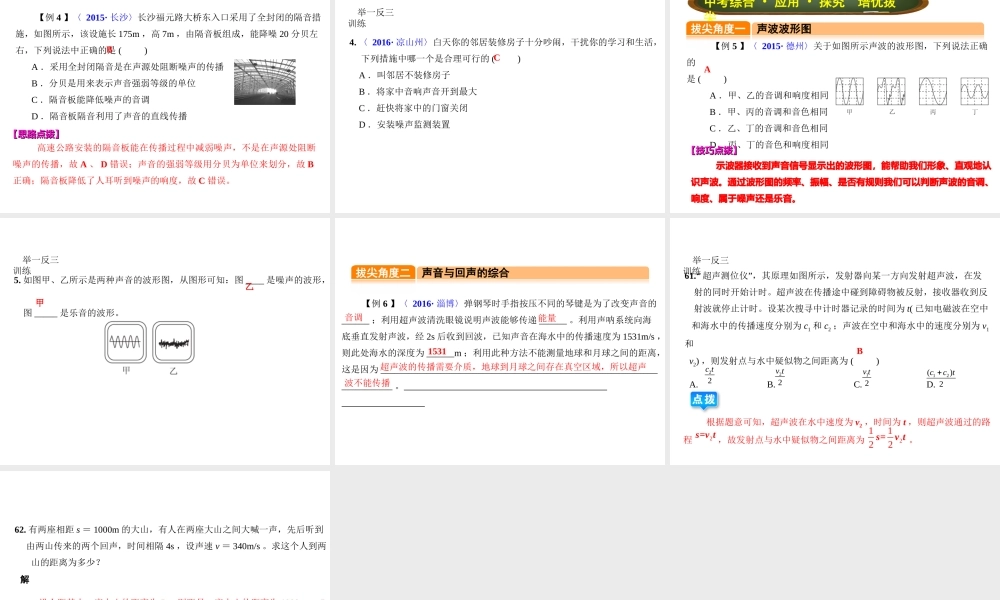This screenshot has height=600, width=1000.
Task: Click option C 赶快将家中的门窗关闭
Action: [413, 108]
